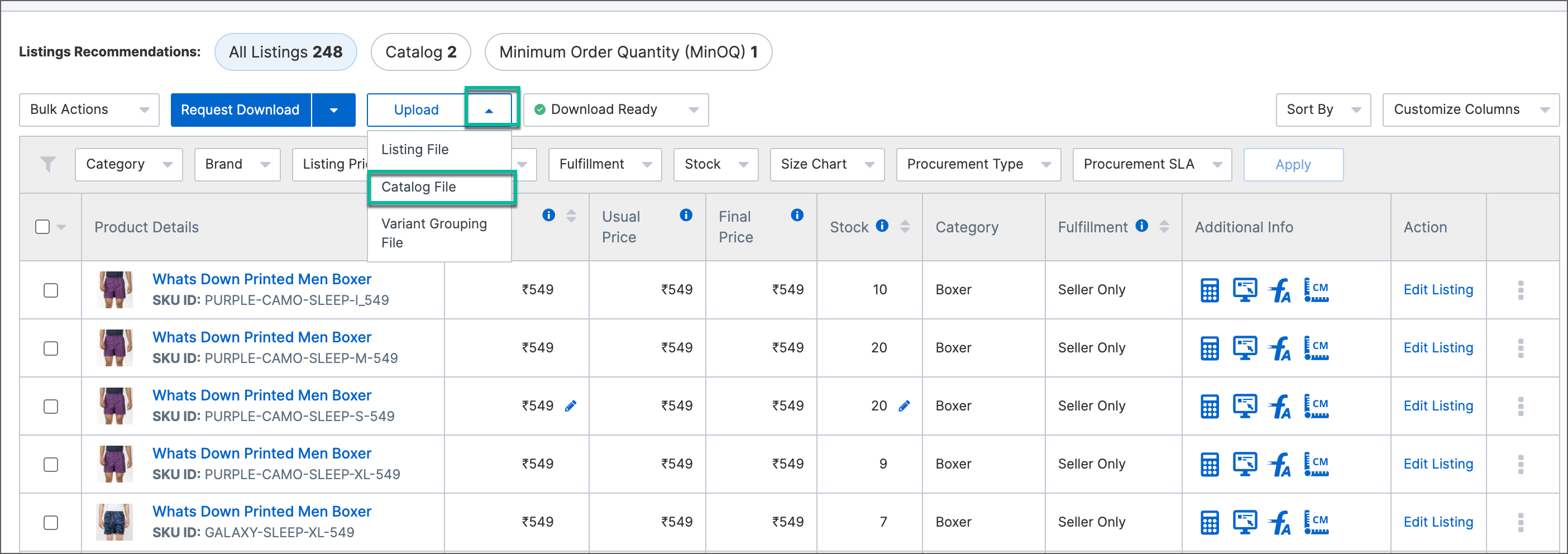Open the Sort By dropdown

coord(1323,109)
